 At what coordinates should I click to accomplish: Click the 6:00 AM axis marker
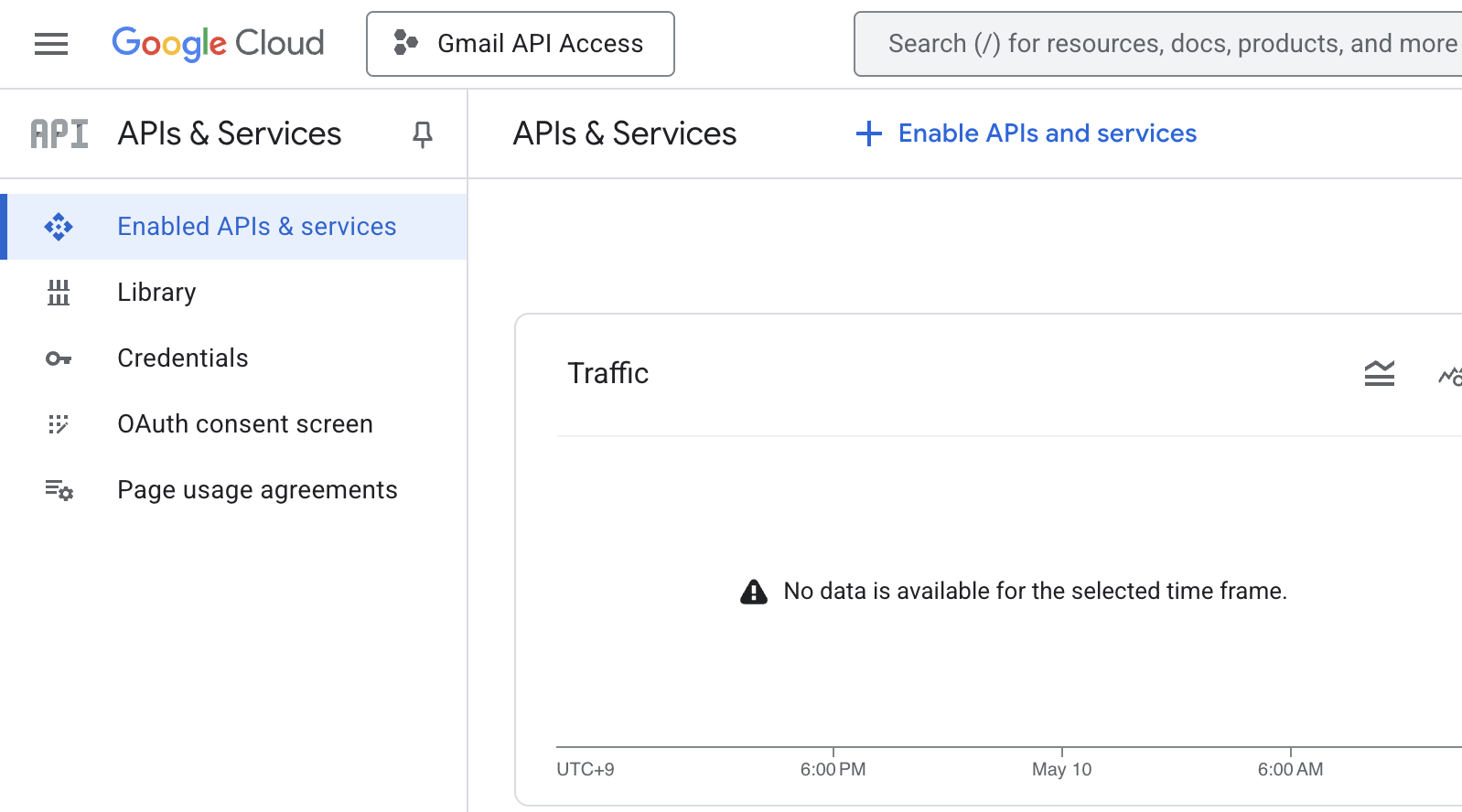click(1291, 769)
